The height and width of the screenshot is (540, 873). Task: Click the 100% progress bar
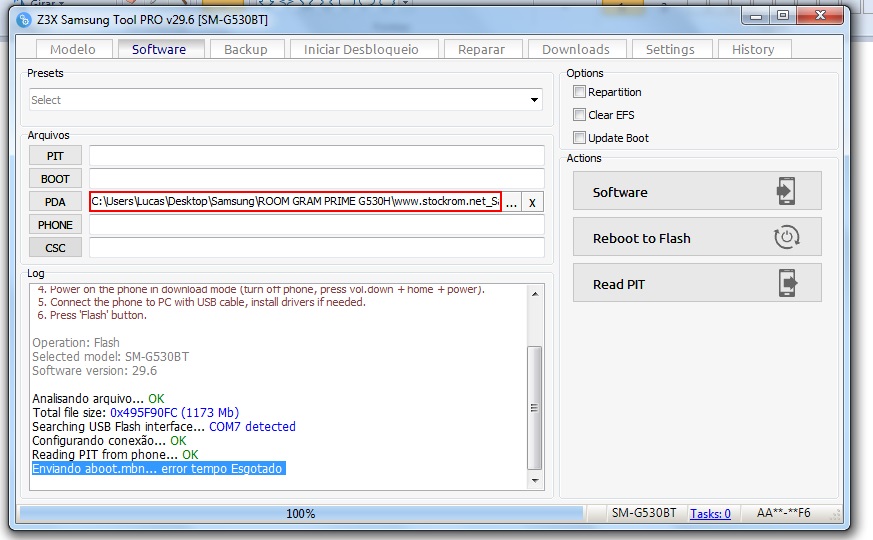coord(301,513)
